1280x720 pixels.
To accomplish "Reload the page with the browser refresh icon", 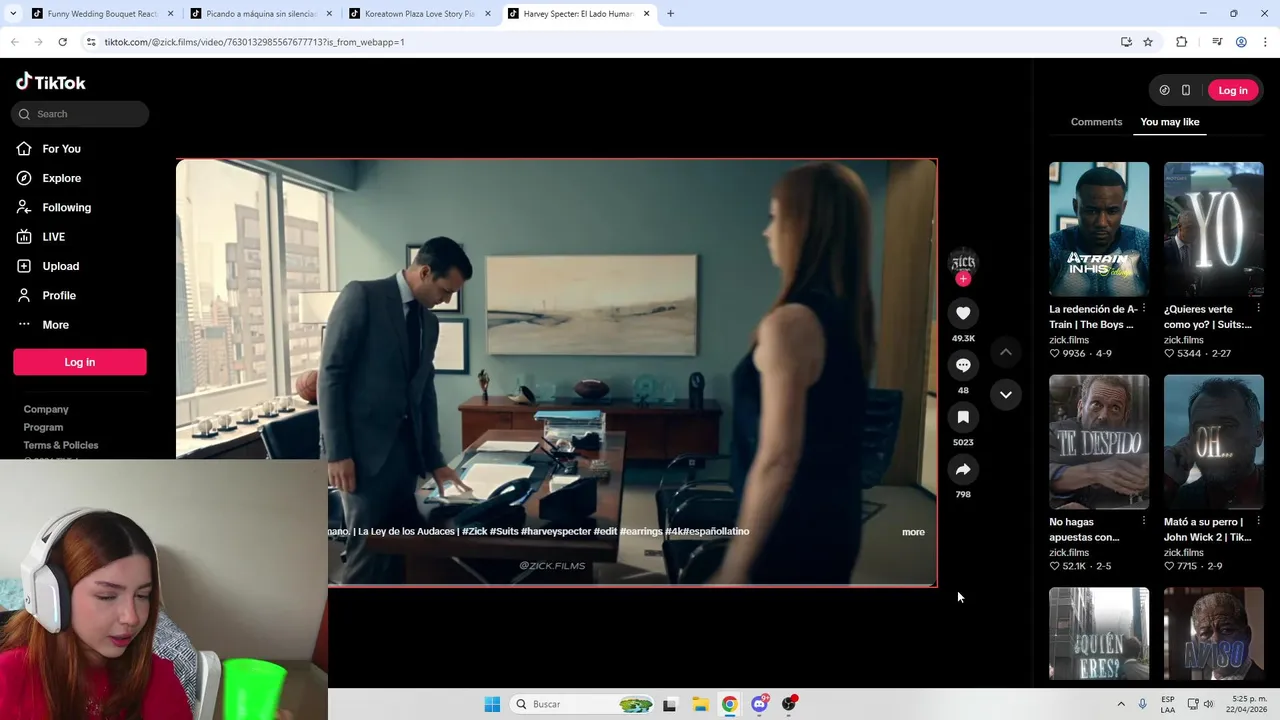I will 62,42.
